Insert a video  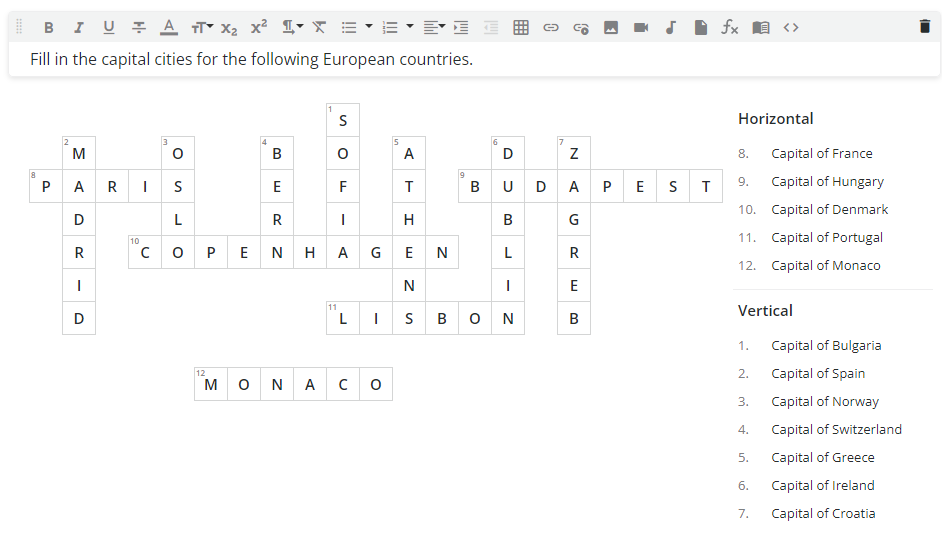(641, 27)
